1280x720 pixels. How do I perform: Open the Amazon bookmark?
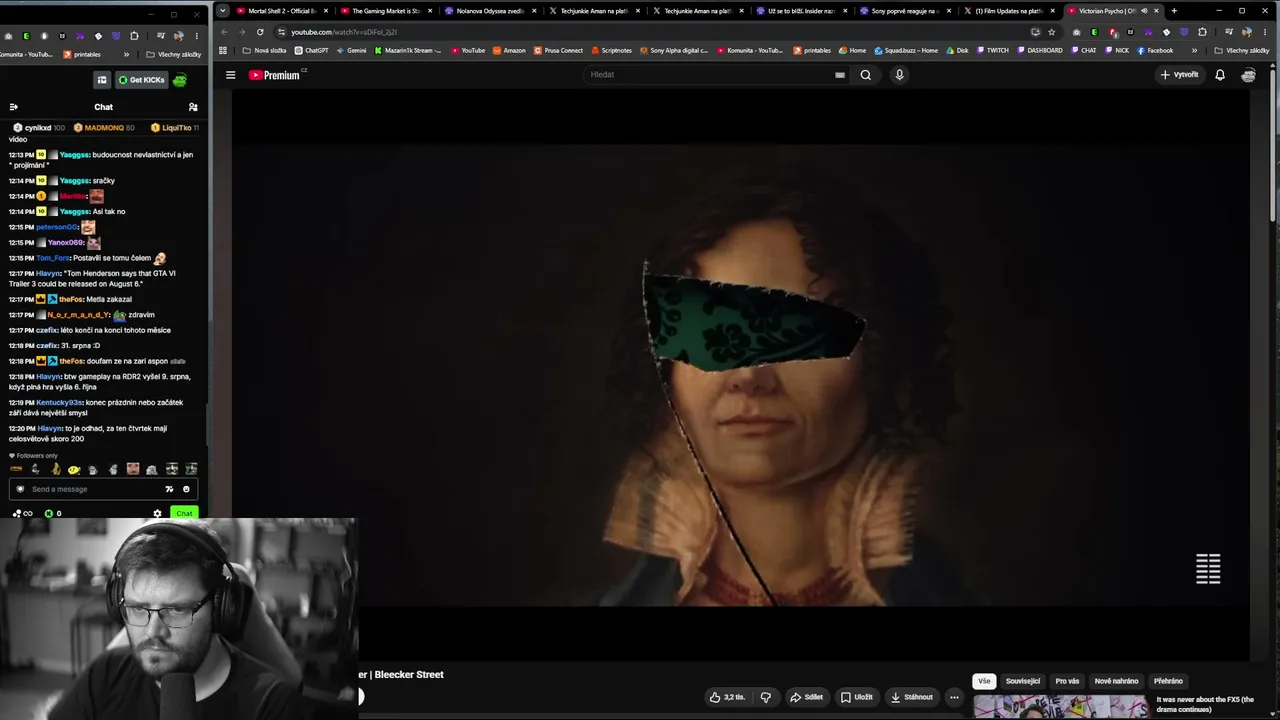pos(509,51)
